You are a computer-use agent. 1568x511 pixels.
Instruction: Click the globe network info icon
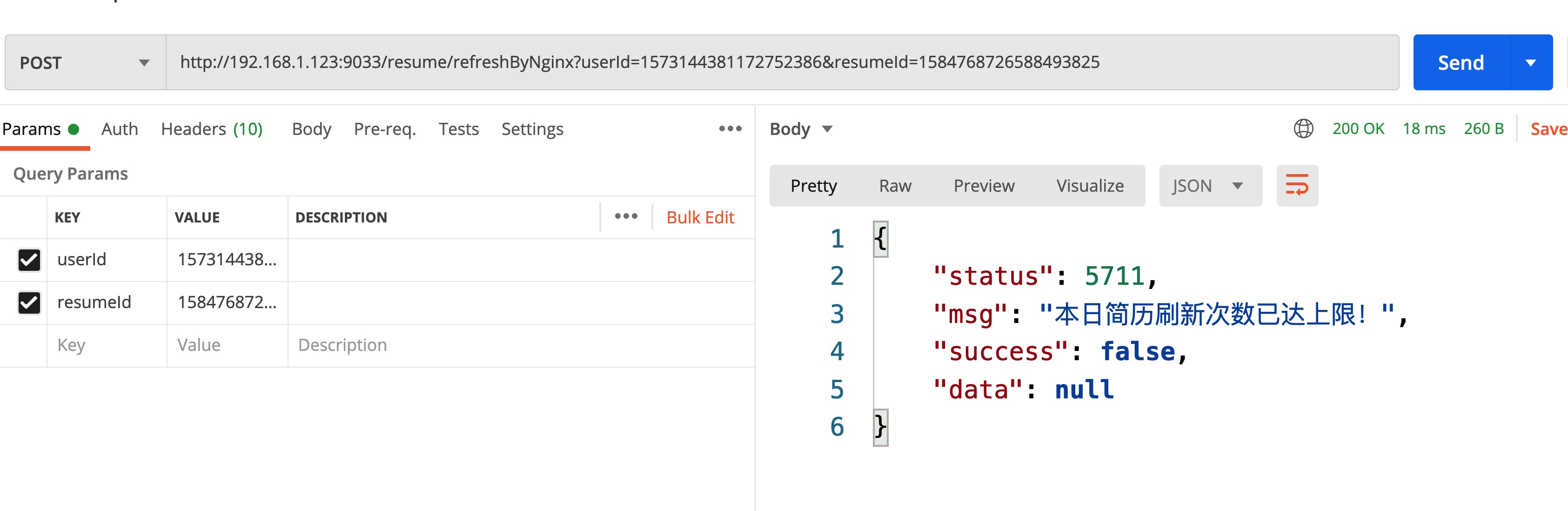[1303, 128]
